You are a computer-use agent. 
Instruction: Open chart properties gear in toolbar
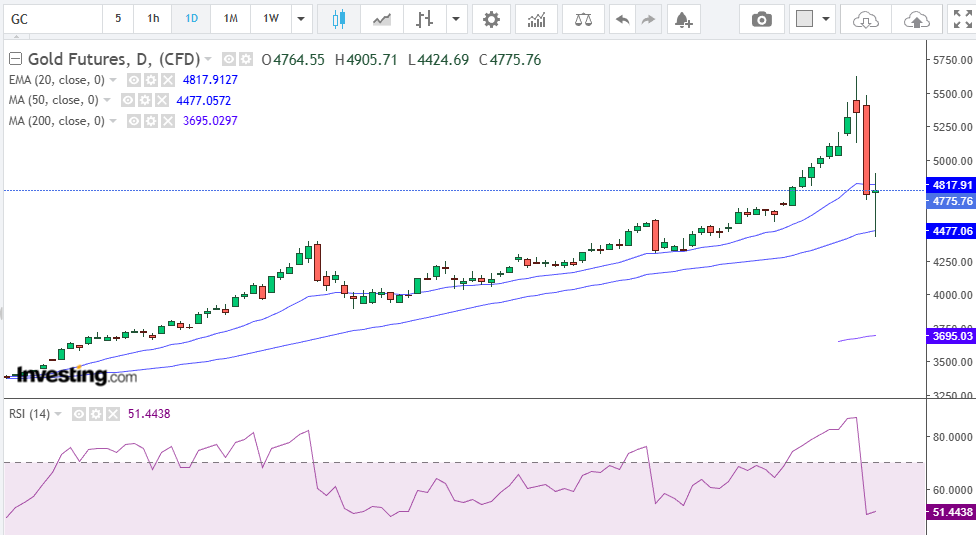(x=490, y=19)
